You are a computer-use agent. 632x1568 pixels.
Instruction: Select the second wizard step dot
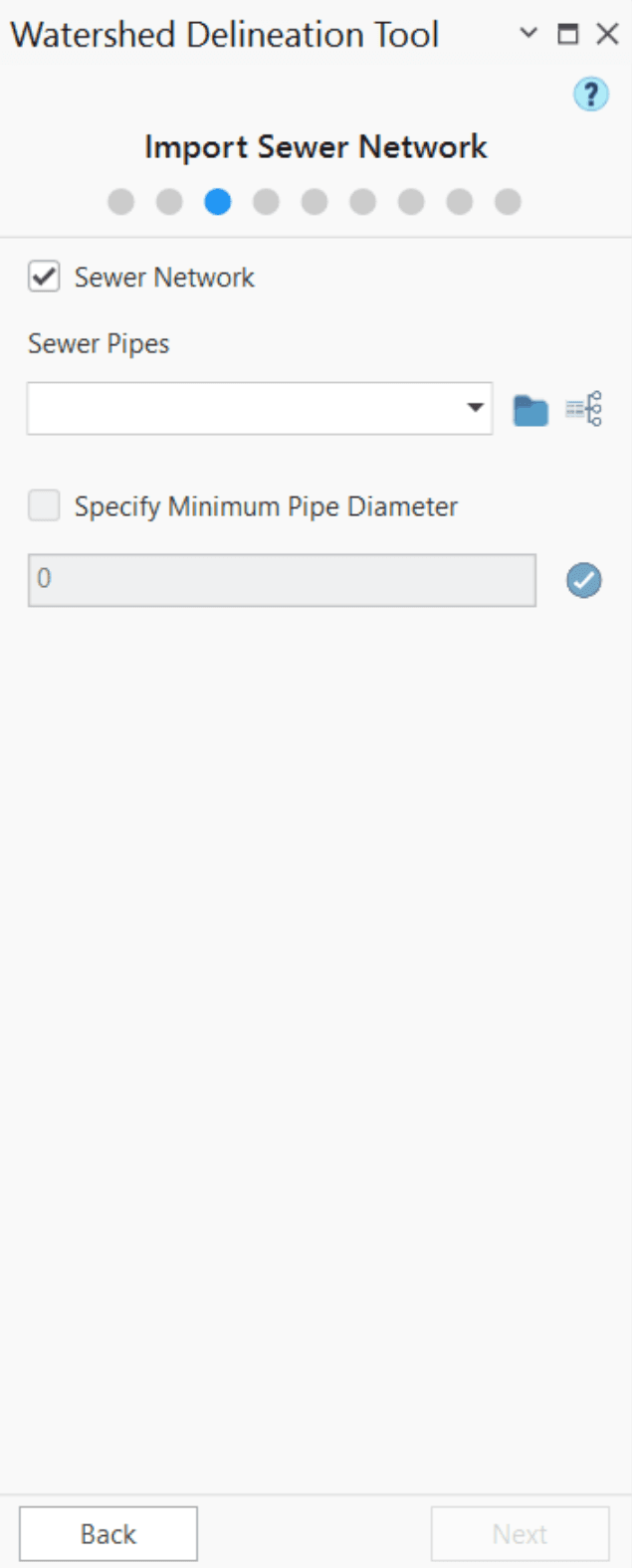(169, 202)
